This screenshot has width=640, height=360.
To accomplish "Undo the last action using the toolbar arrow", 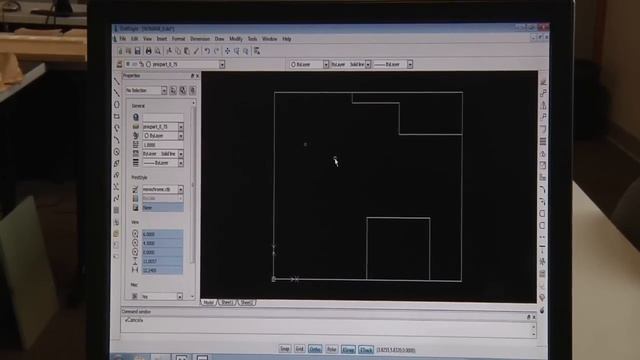I will coord(207,51).
